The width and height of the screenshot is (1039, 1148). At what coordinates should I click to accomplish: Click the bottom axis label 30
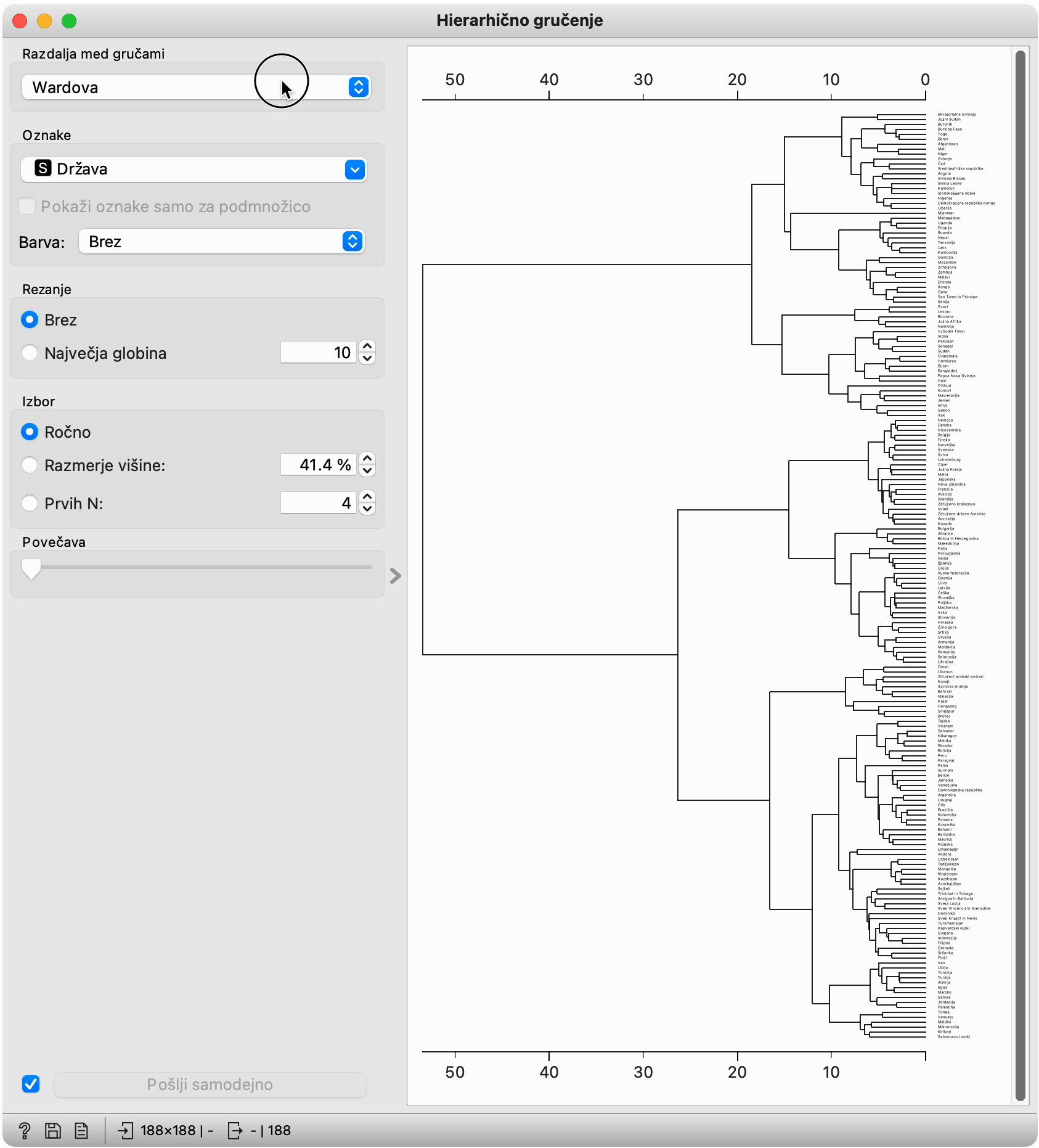(x=643, y=1072)
